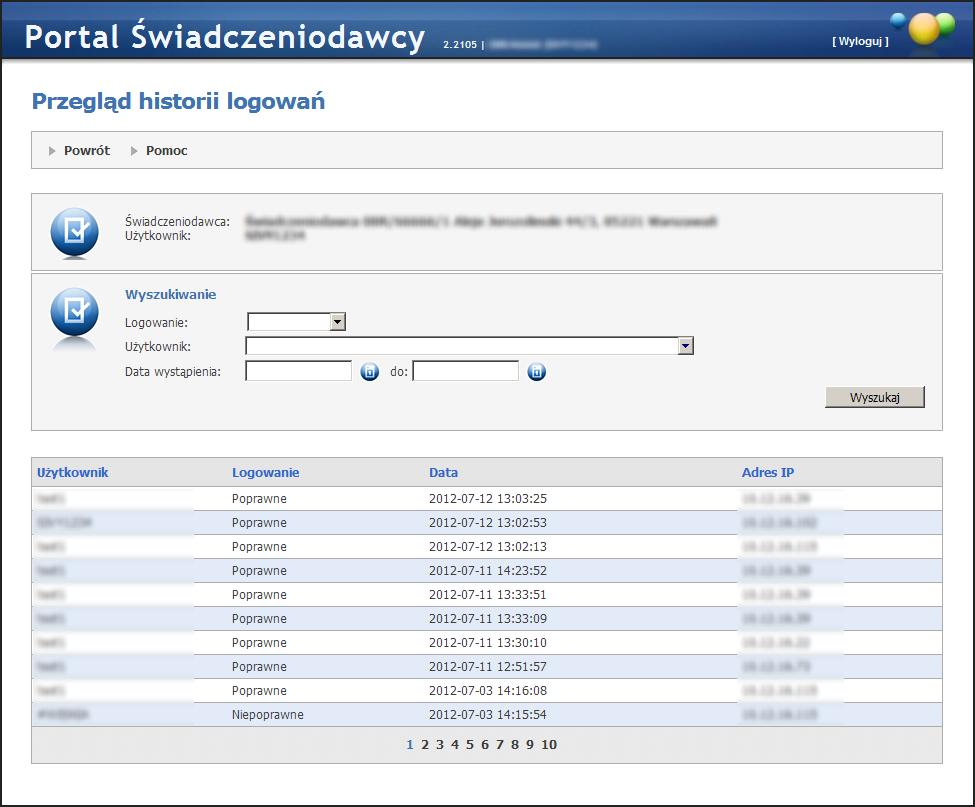Click Poprawne in the 13:03:25 row
This screenshot has height=807, width=975.
(259, 499)
